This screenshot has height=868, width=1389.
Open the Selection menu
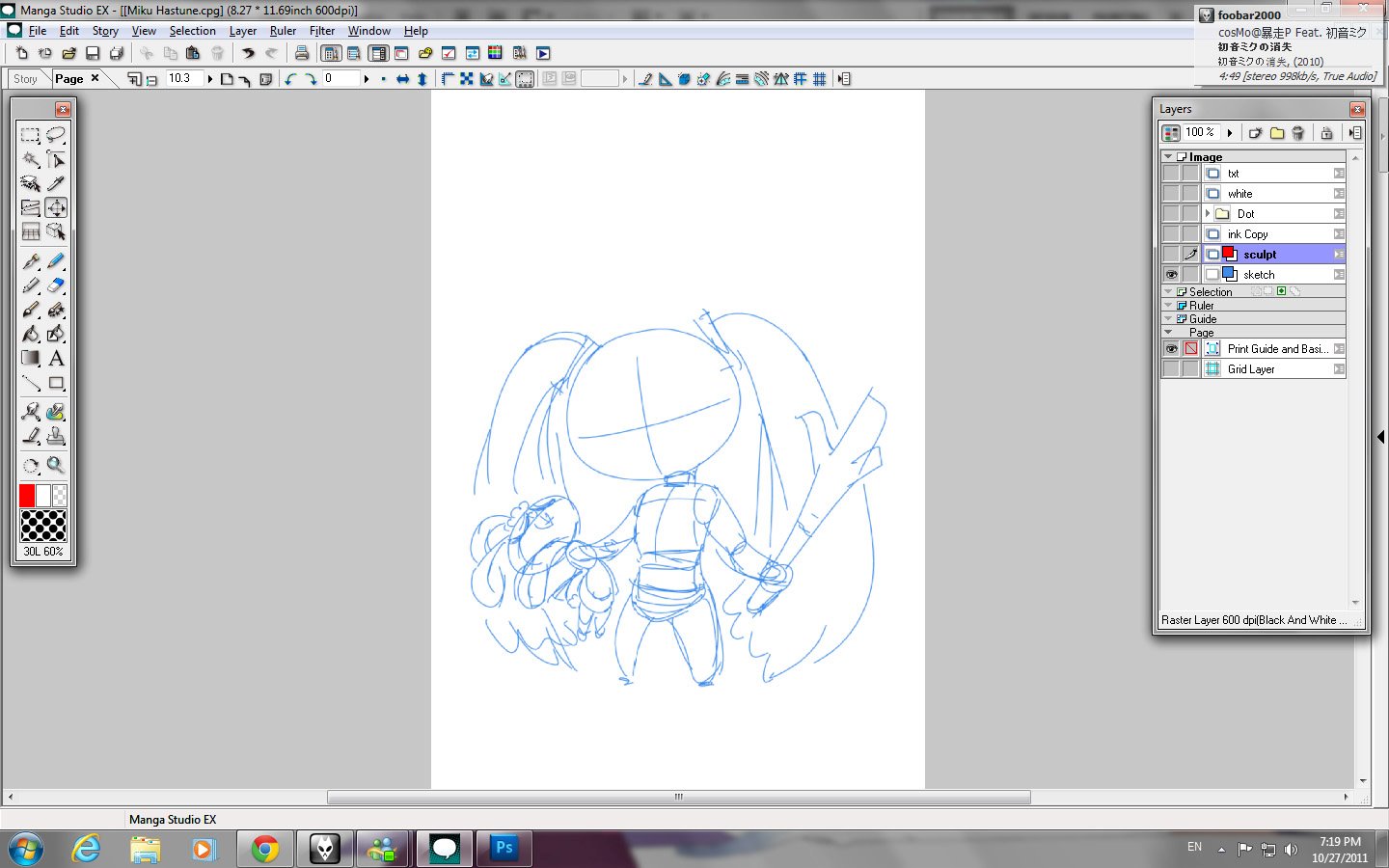click(193, 31)
